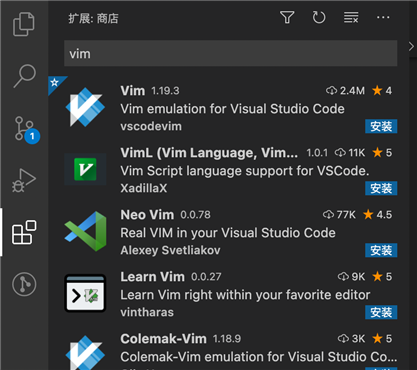The height and width of the screenshot is (370, 417).
Task: Refresh the extensions list
Action: tap(319, 17)
